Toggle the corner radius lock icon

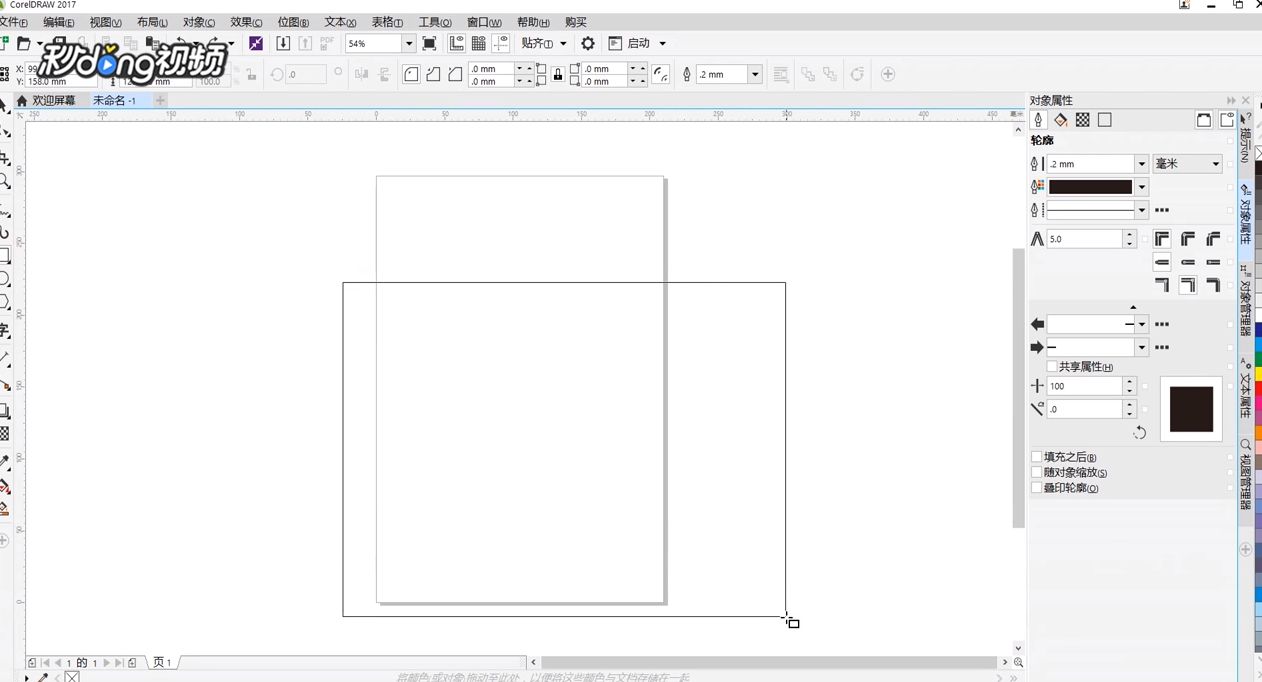click(x=558, y=74)
